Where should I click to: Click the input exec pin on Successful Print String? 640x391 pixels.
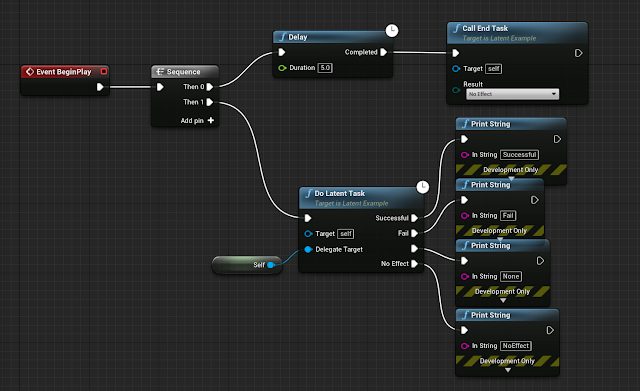pyautogui.click(x=464, y=139)
